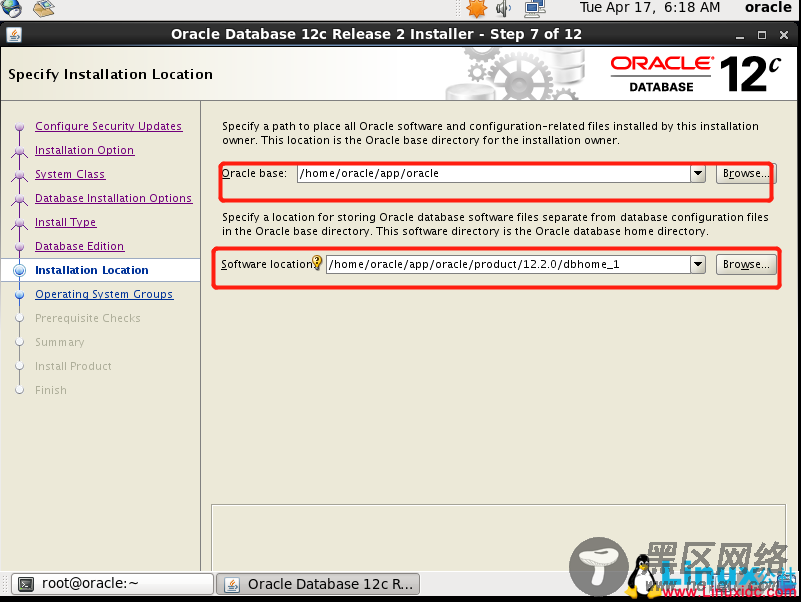Open the volume speaker icon
This screenshot has width=801, height=602.
pyautogui.click(x=504, y=8)
